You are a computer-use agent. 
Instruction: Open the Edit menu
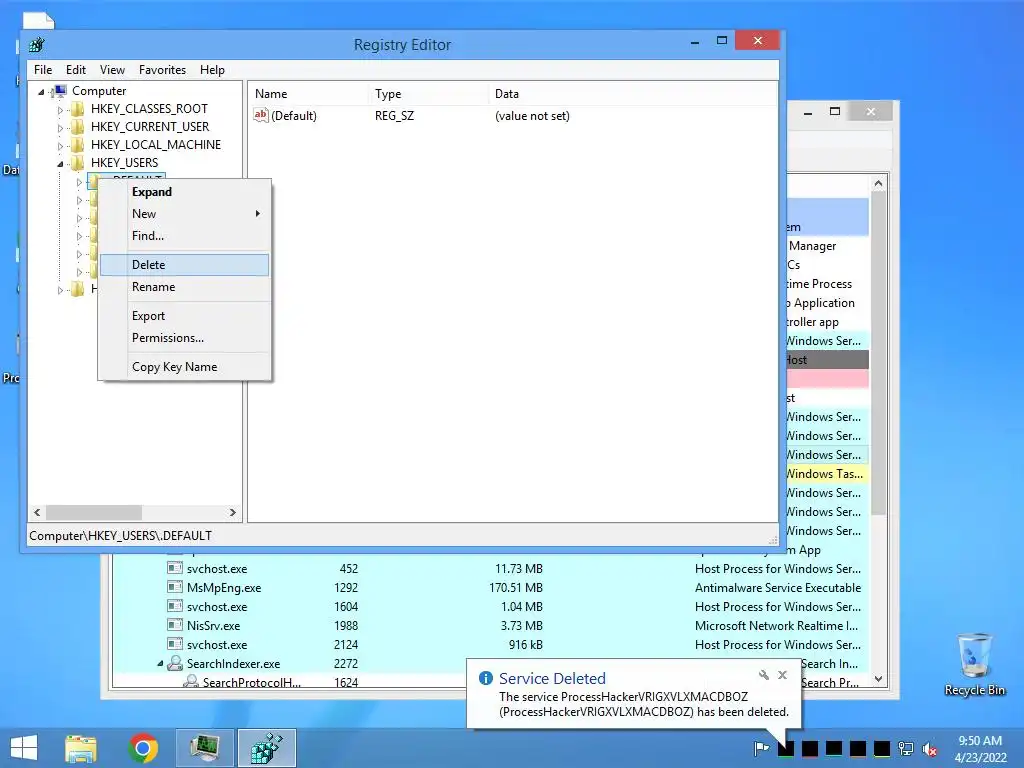click(x=76, y=70)
